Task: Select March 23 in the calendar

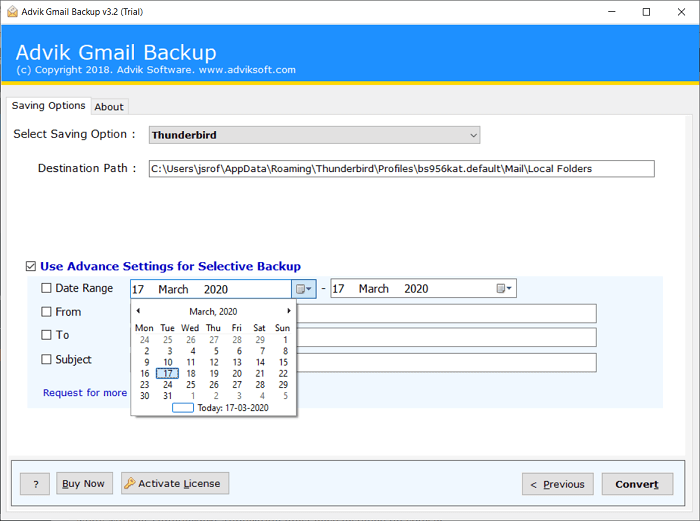Action: click(145, 385)
